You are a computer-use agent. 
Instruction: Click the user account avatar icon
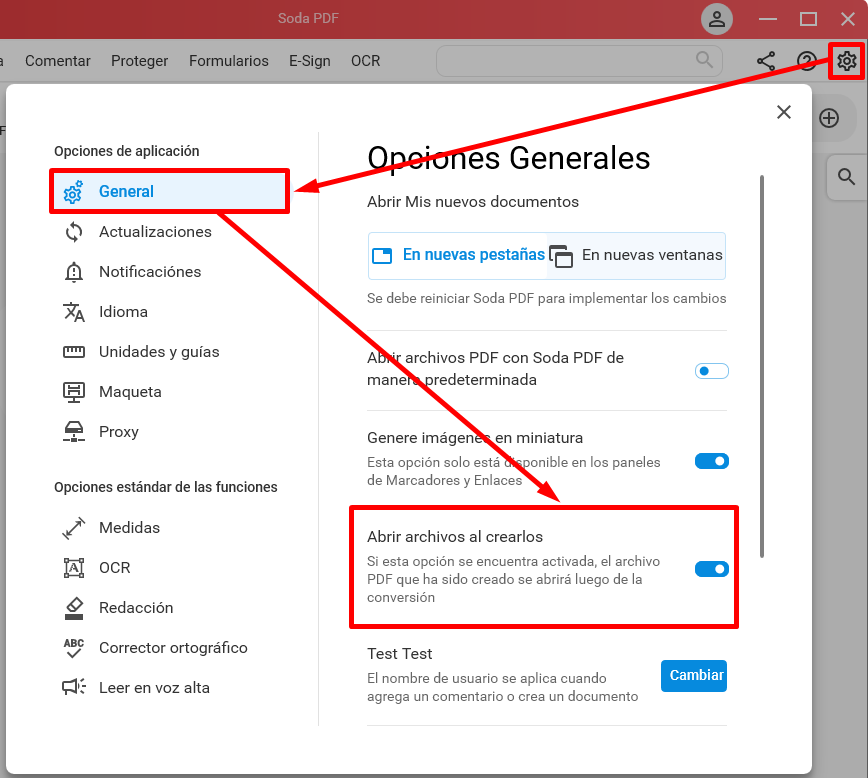click(717, 19)
